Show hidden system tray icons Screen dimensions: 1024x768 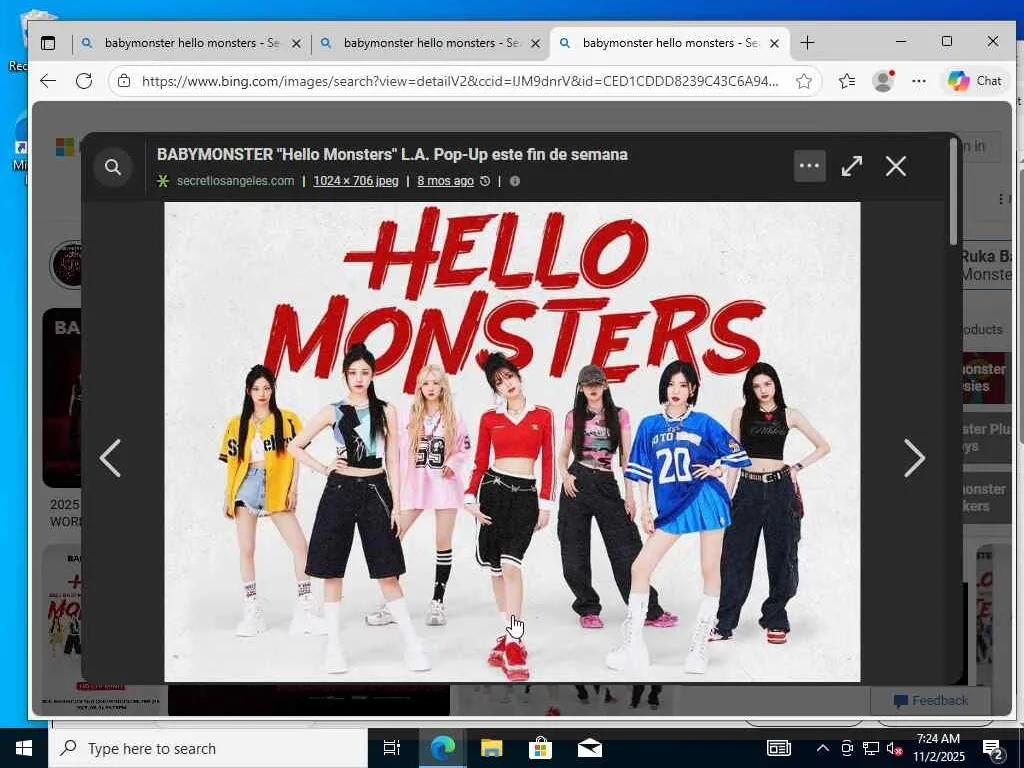pos(823,748)
